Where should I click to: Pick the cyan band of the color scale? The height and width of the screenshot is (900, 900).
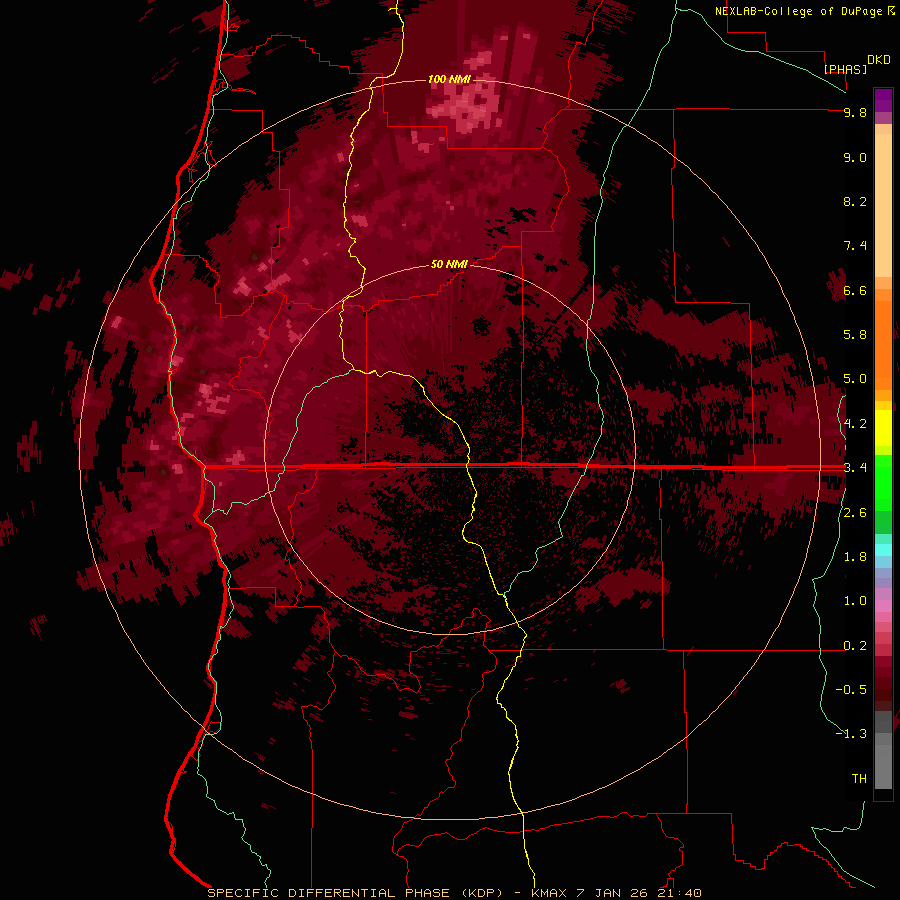coord(883,550)
